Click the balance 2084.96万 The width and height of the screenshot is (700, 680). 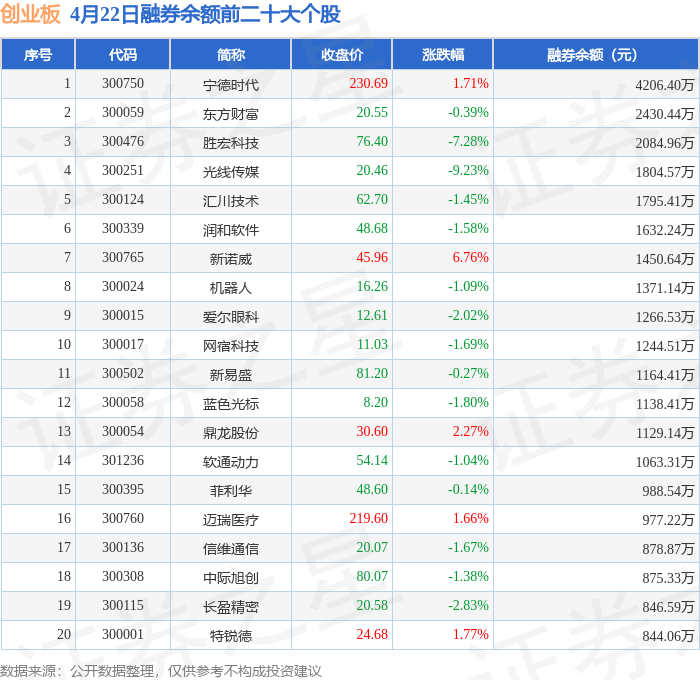(x=665, y=143)
